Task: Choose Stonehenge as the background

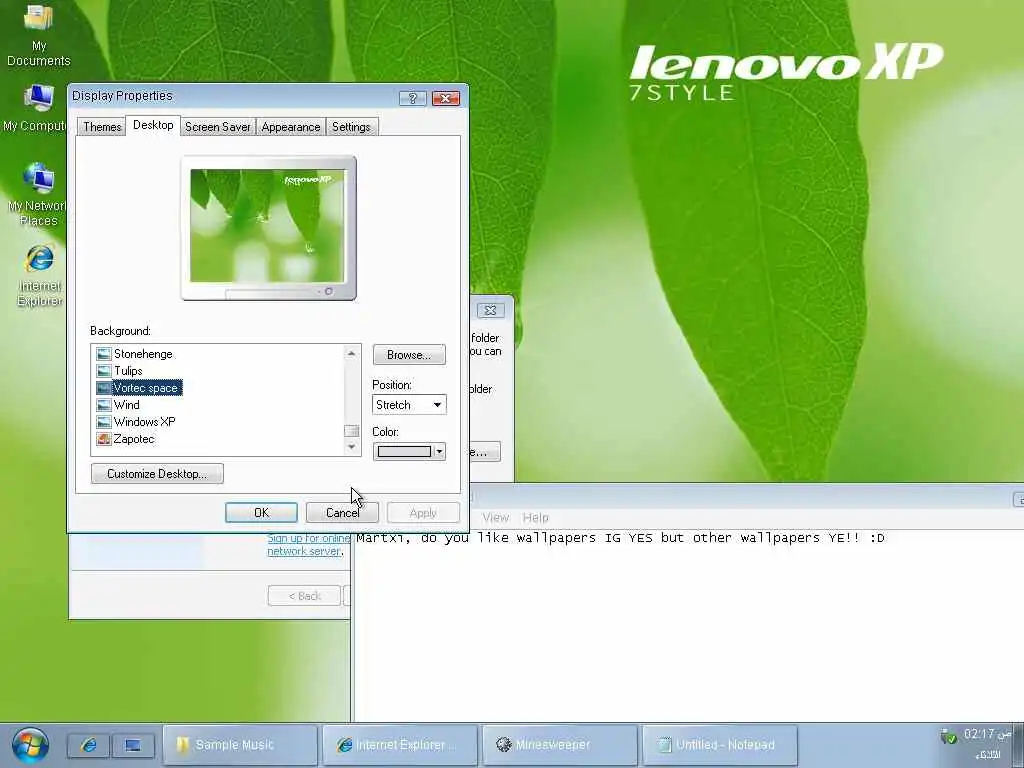Action: (143, 354)
